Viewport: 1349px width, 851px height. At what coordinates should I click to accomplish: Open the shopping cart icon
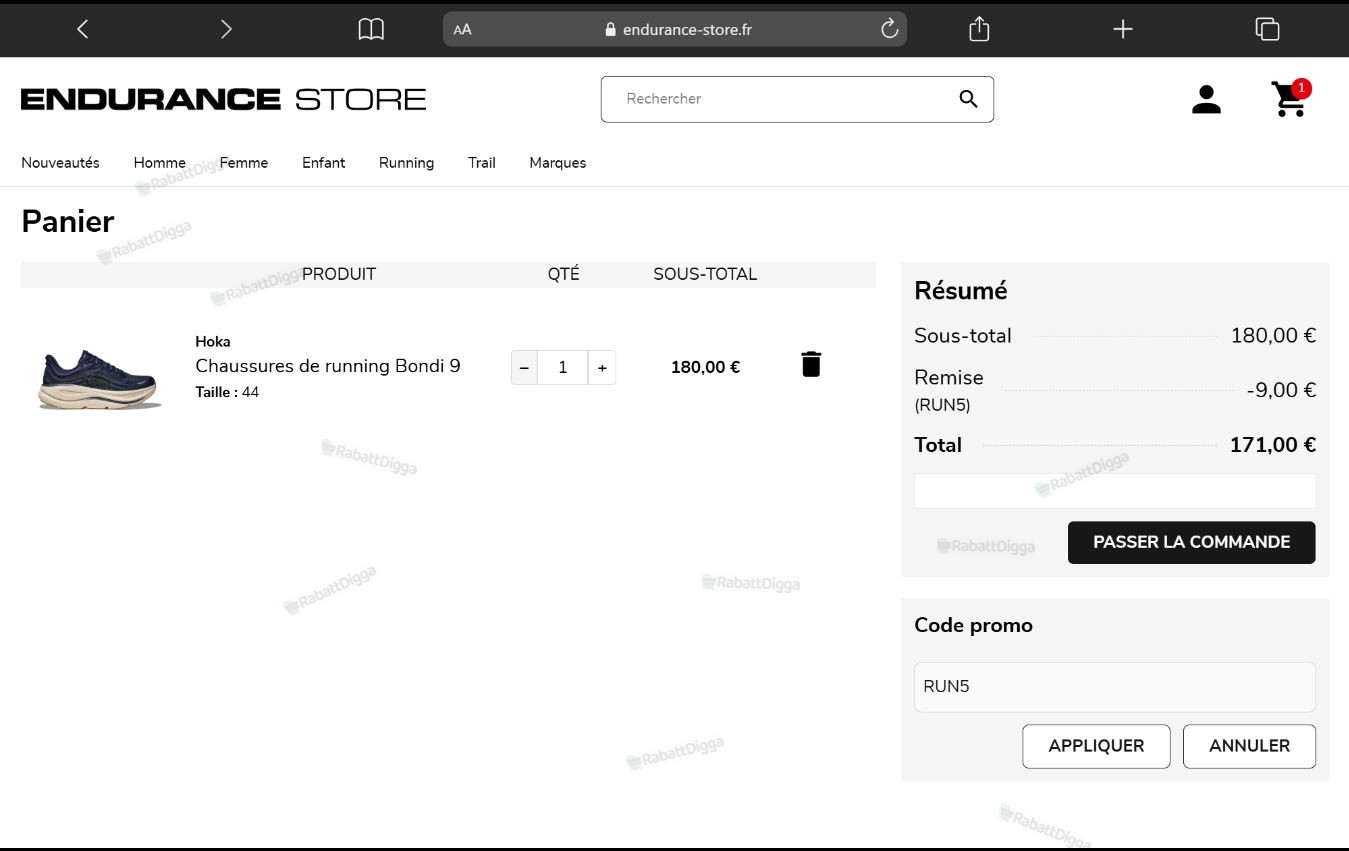tap(1290, 98)
